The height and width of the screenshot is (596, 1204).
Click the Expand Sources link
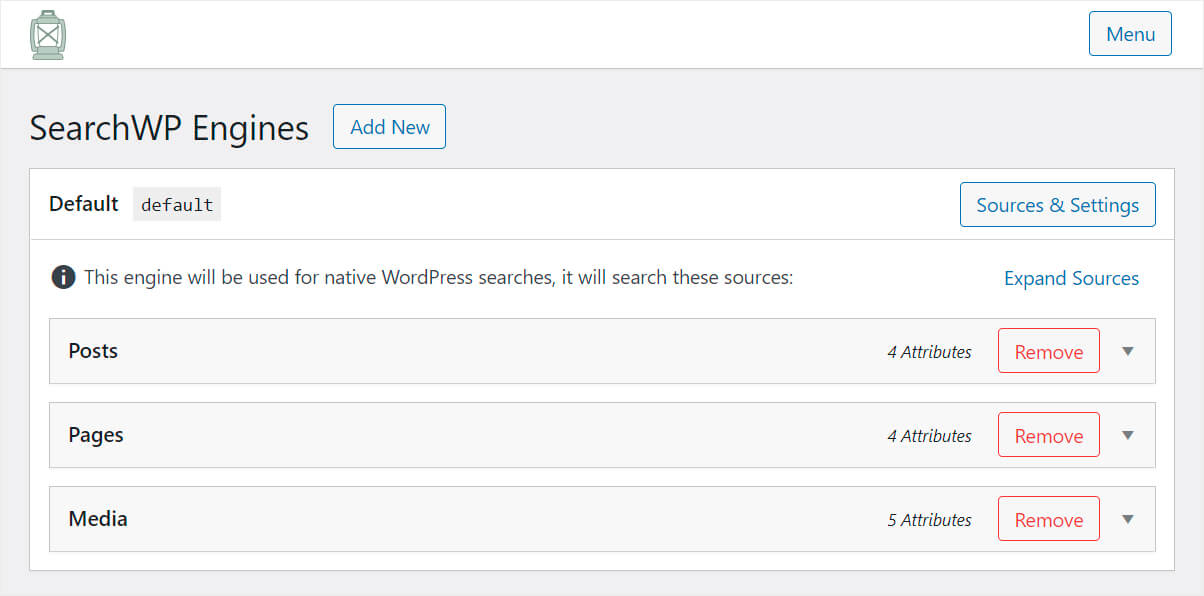[1071, 278]
